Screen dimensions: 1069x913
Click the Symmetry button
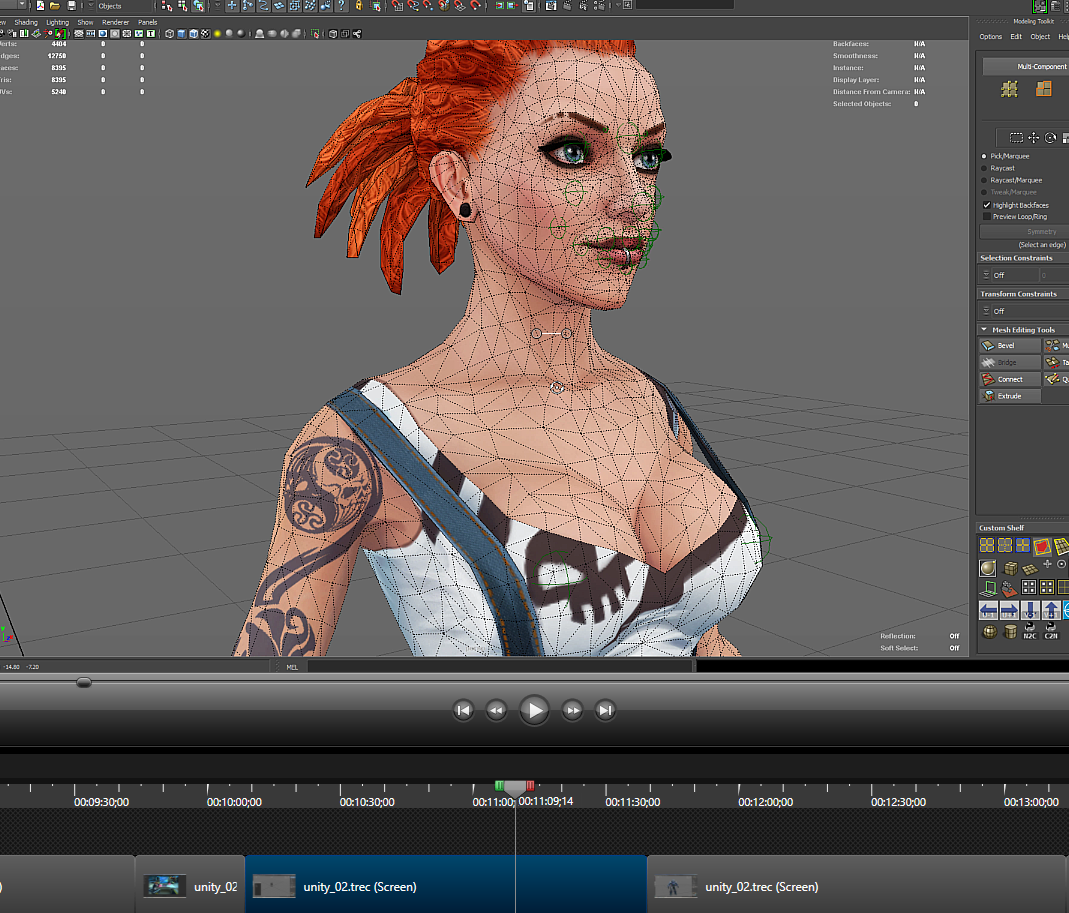(1024, 232)
